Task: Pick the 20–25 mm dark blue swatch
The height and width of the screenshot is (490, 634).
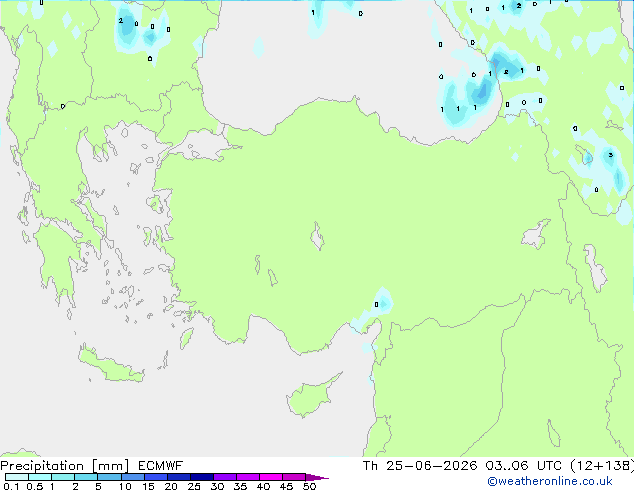Action: (179, 477)
